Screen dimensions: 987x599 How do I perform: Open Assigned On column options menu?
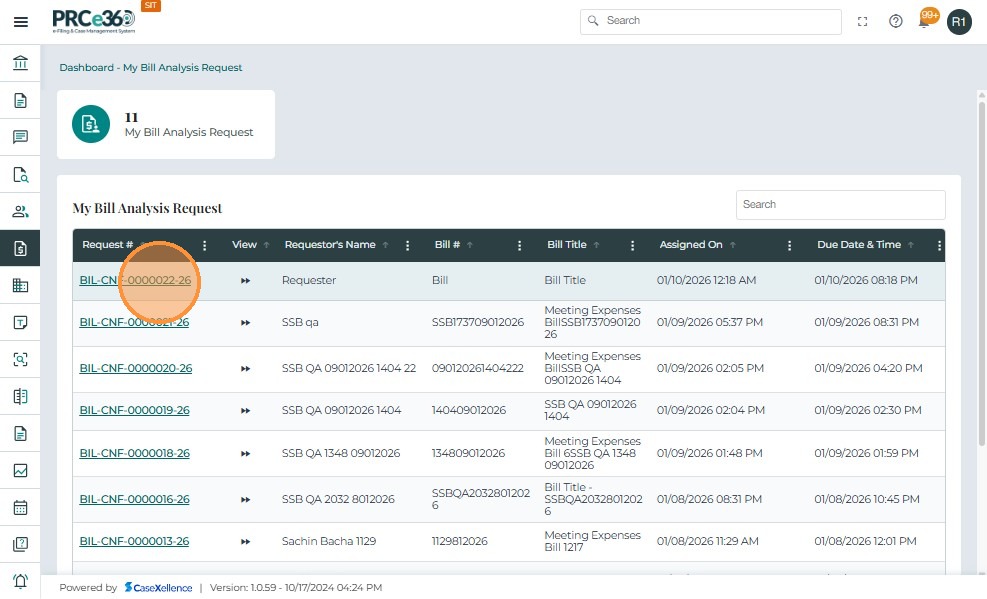789,245
